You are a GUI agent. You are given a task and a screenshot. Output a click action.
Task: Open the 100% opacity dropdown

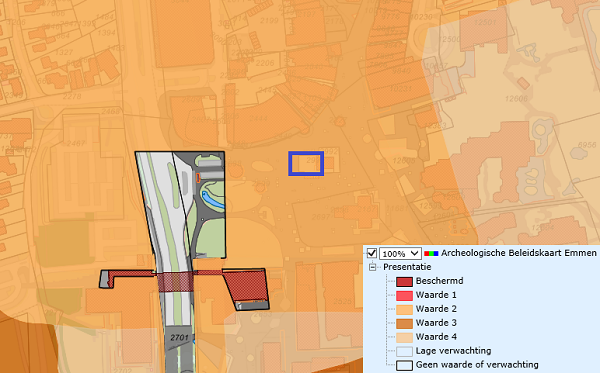coord(401,254)
